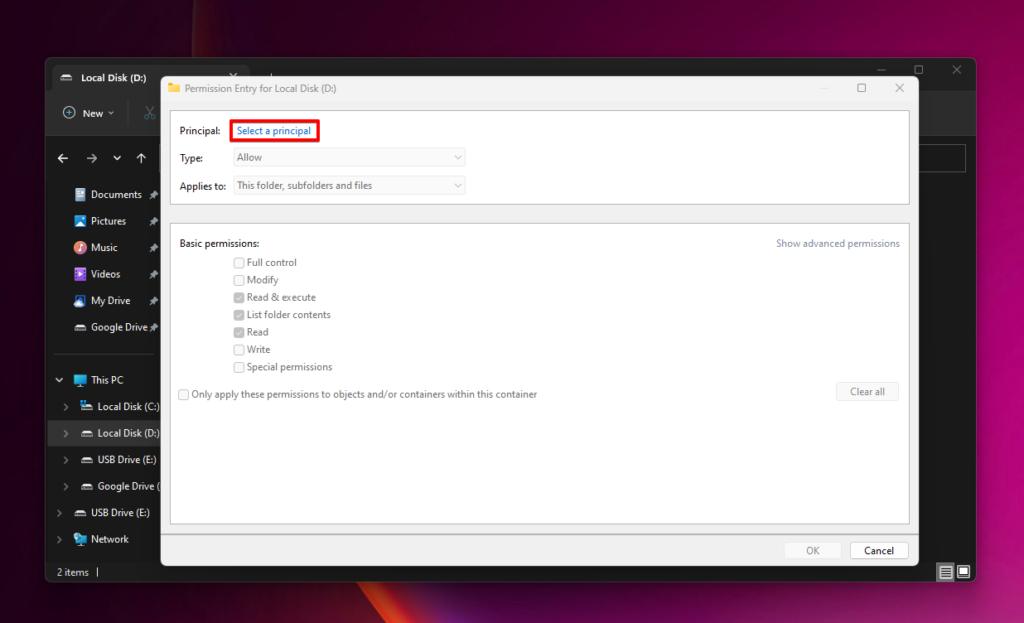1024x623 pixels.
Task: Click the Clear all button
Action: [867, 391]
